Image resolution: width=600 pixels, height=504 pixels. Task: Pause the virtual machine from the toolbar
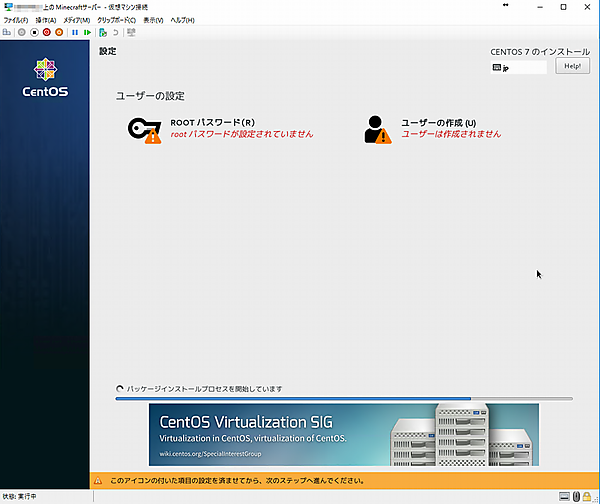(74, 32)
